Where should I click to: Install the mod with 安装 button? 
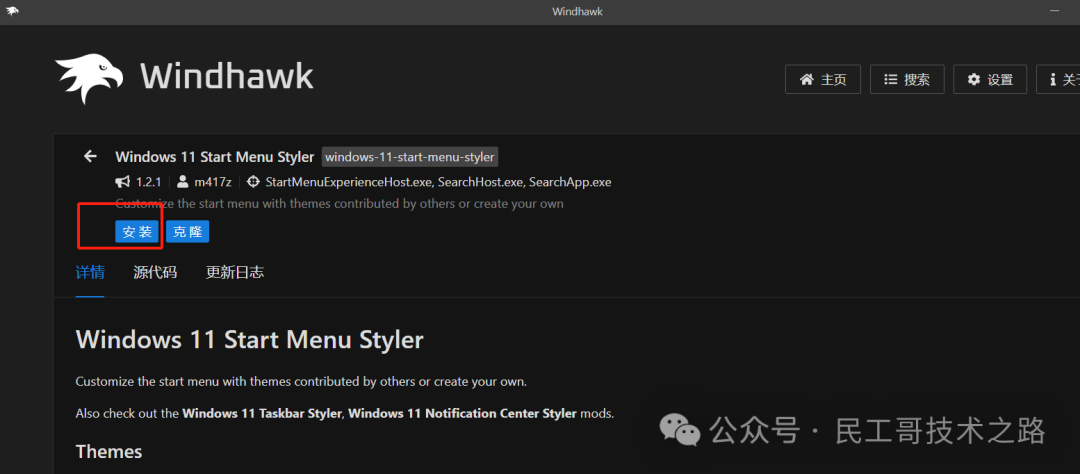point(137,232)
